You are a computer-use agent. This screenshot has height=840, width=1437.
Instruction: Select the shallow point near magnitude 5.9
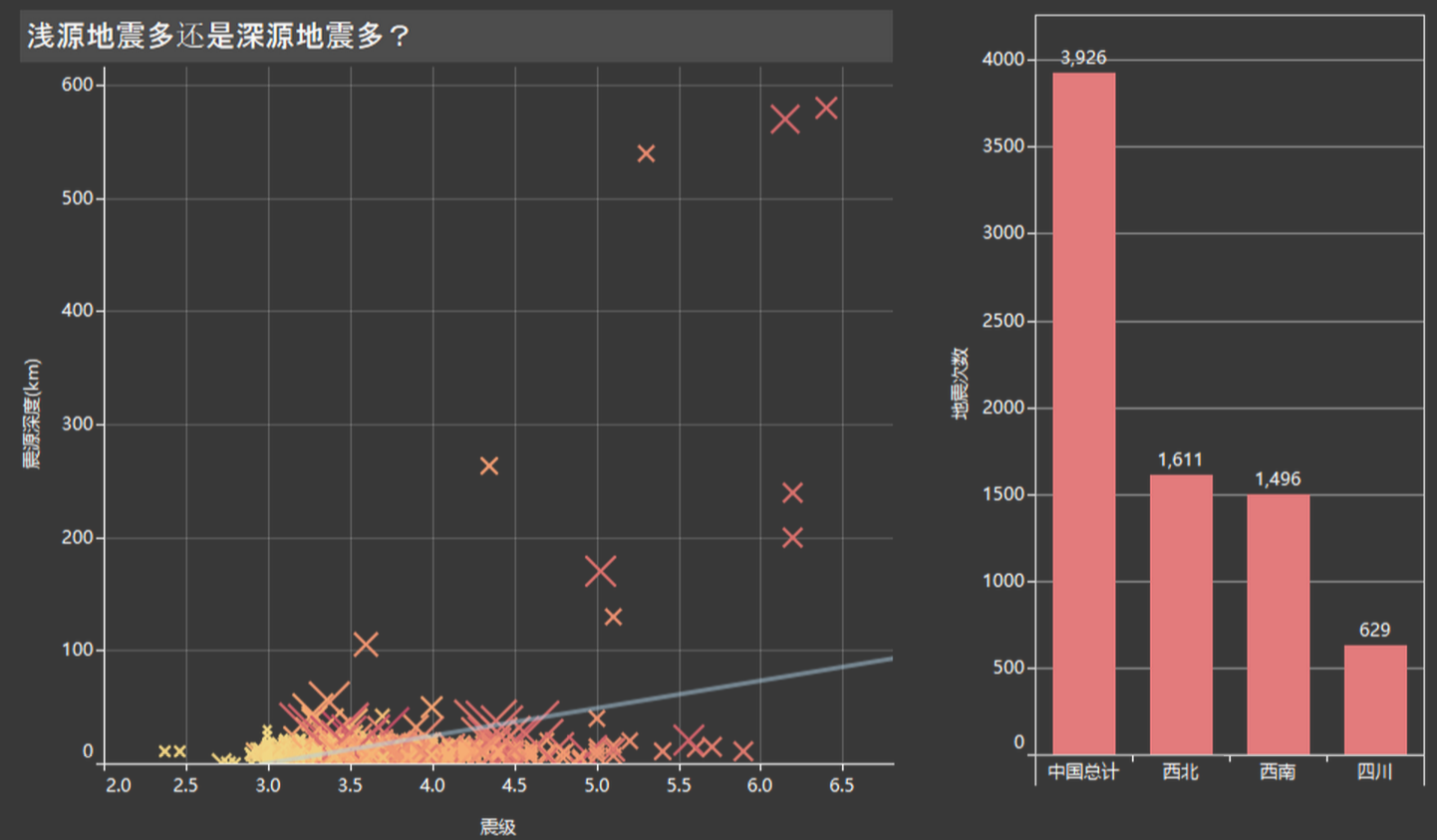(742, 751)
